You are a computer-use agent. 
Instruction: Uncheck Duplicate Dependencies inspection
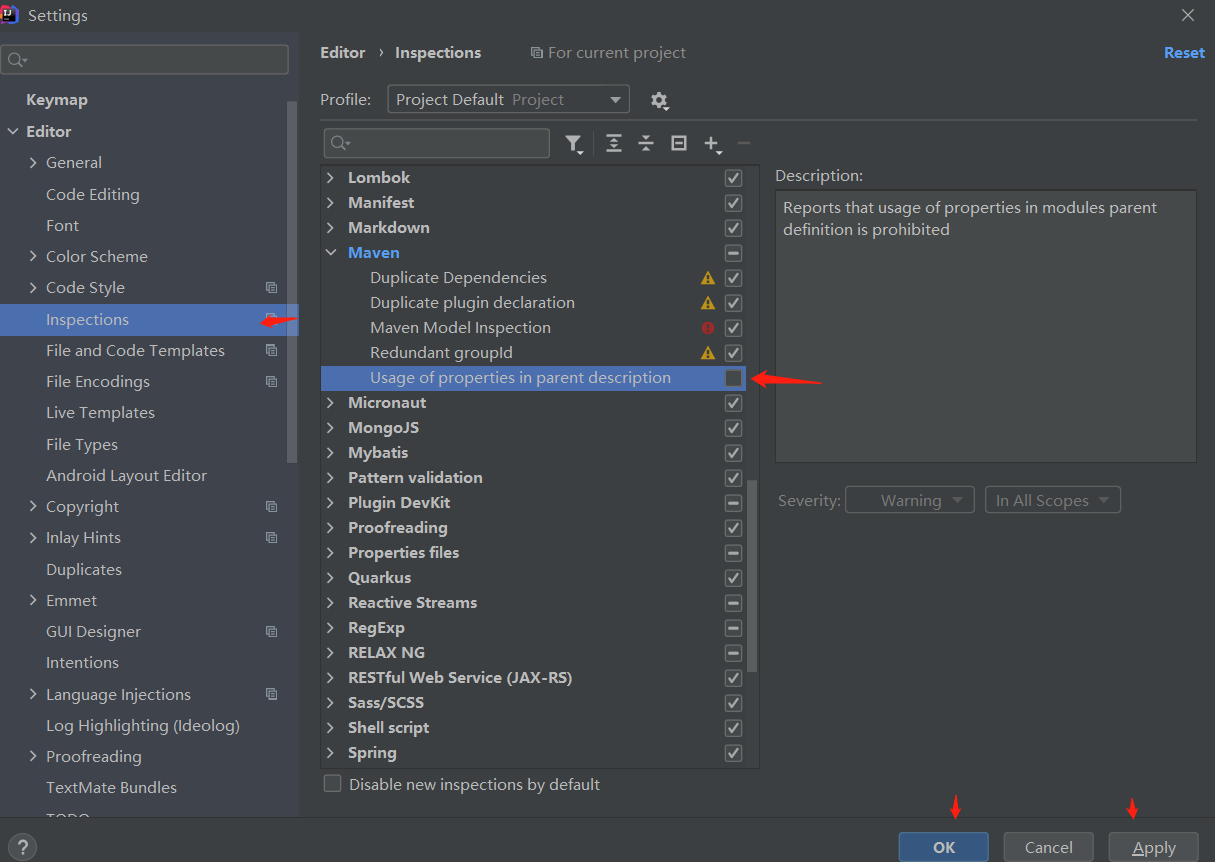point(733,278)
